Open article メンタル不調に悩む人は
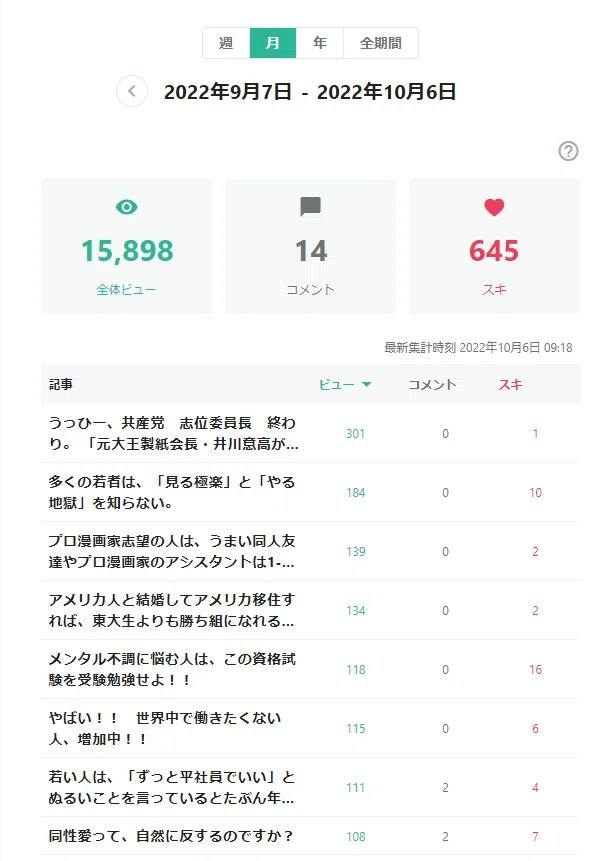603x861 pixels. [172, 669]
